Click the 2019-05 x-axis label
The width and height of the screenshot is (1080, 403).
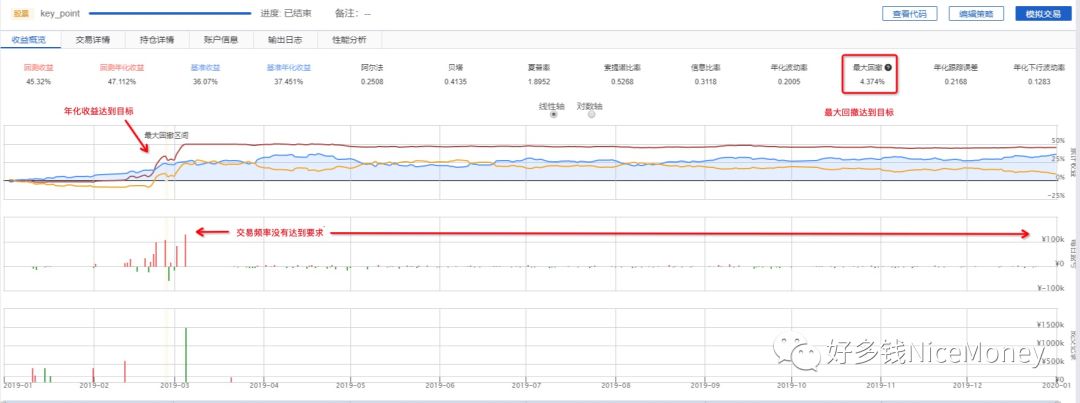[x=353, y=387]
